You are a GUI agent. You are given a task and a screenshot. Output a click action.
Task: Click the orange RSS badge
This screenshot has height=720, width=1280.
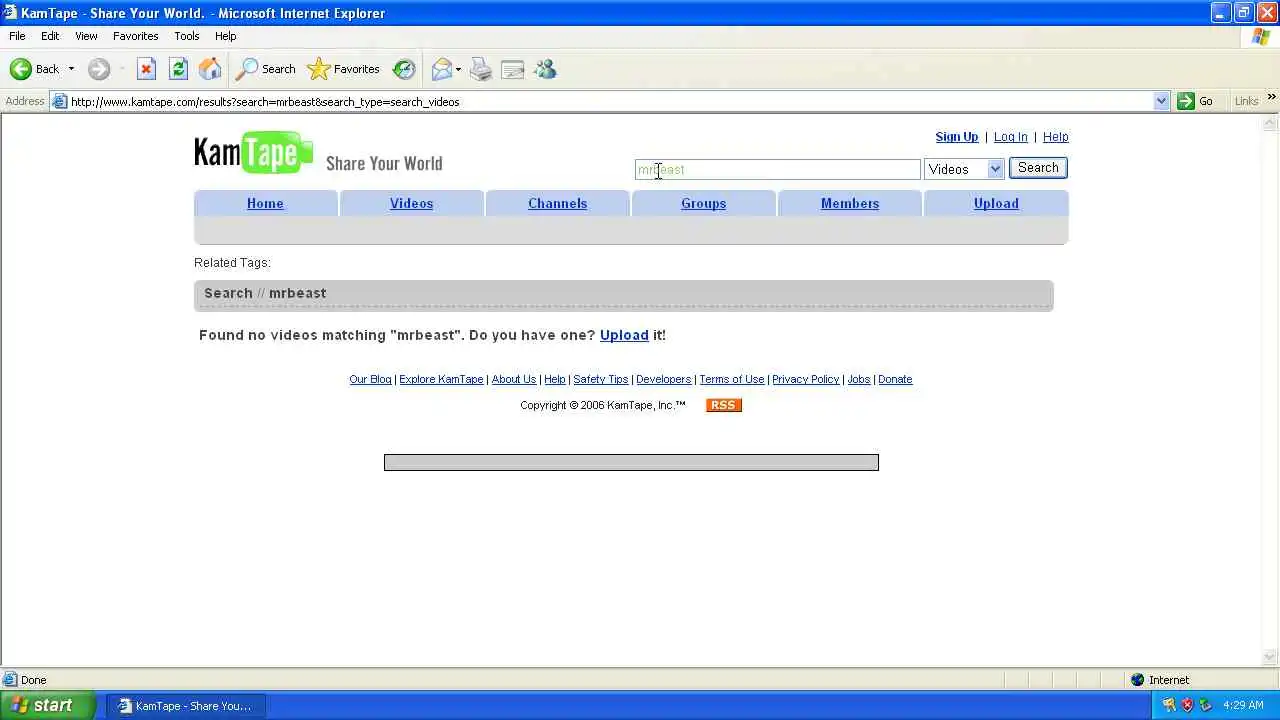click(x=724, y=405)
